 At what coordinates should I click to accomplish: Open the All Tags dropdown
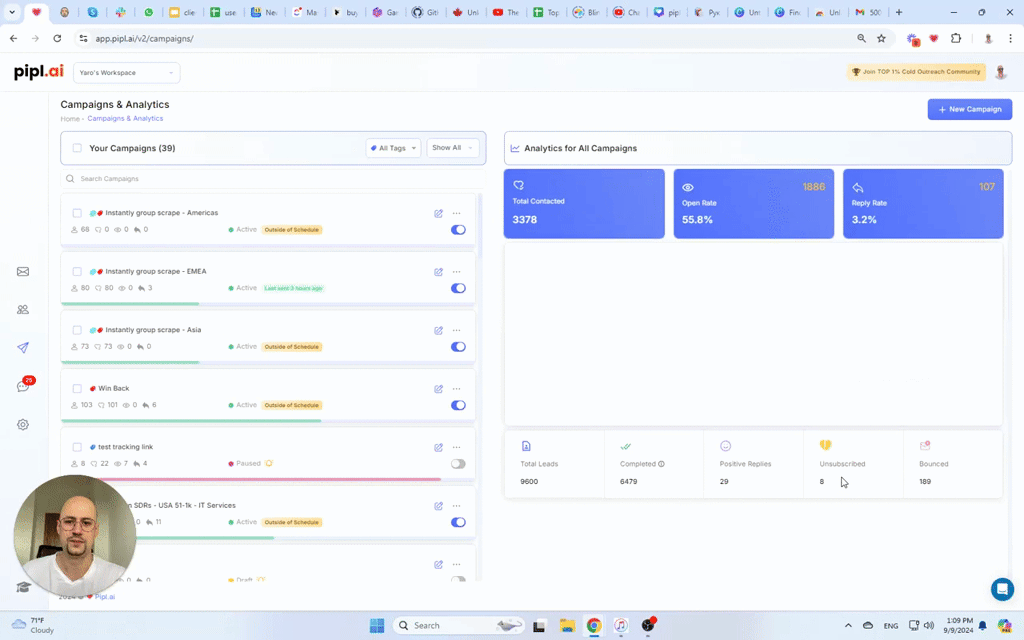[x=392, y=147]
